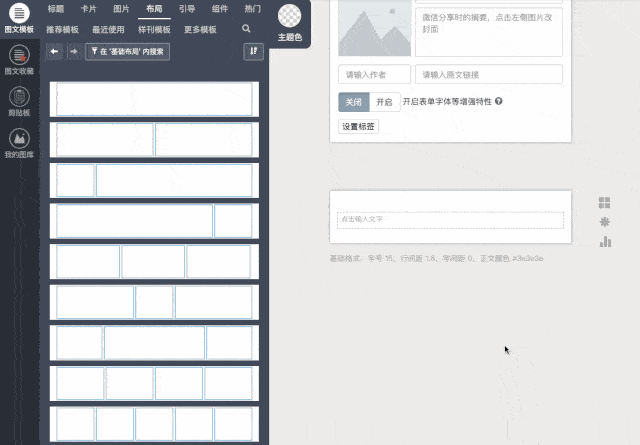Select the four equal columns layout template

pos(154,383)
